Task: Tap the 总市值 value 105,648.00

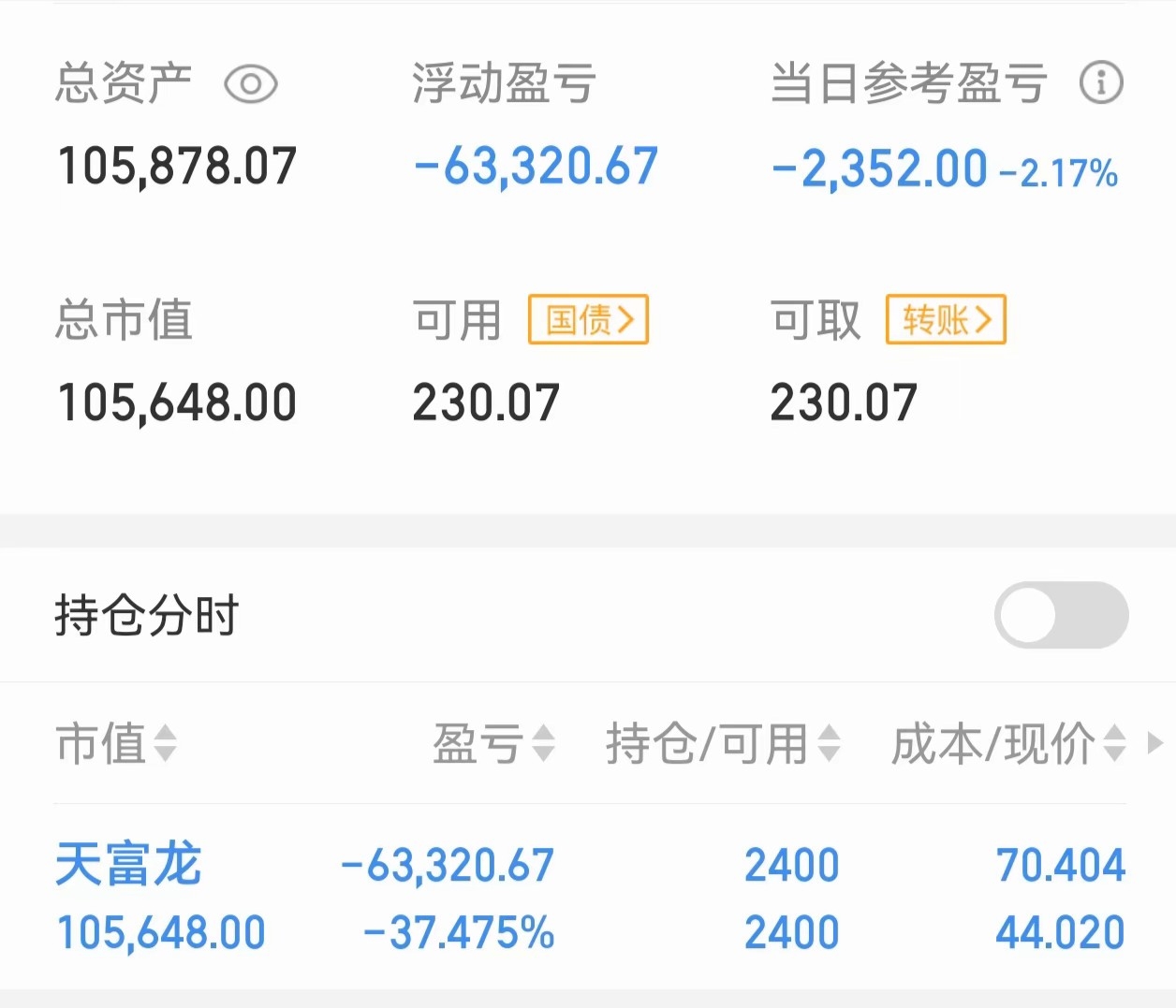Action: coord(177,403)
